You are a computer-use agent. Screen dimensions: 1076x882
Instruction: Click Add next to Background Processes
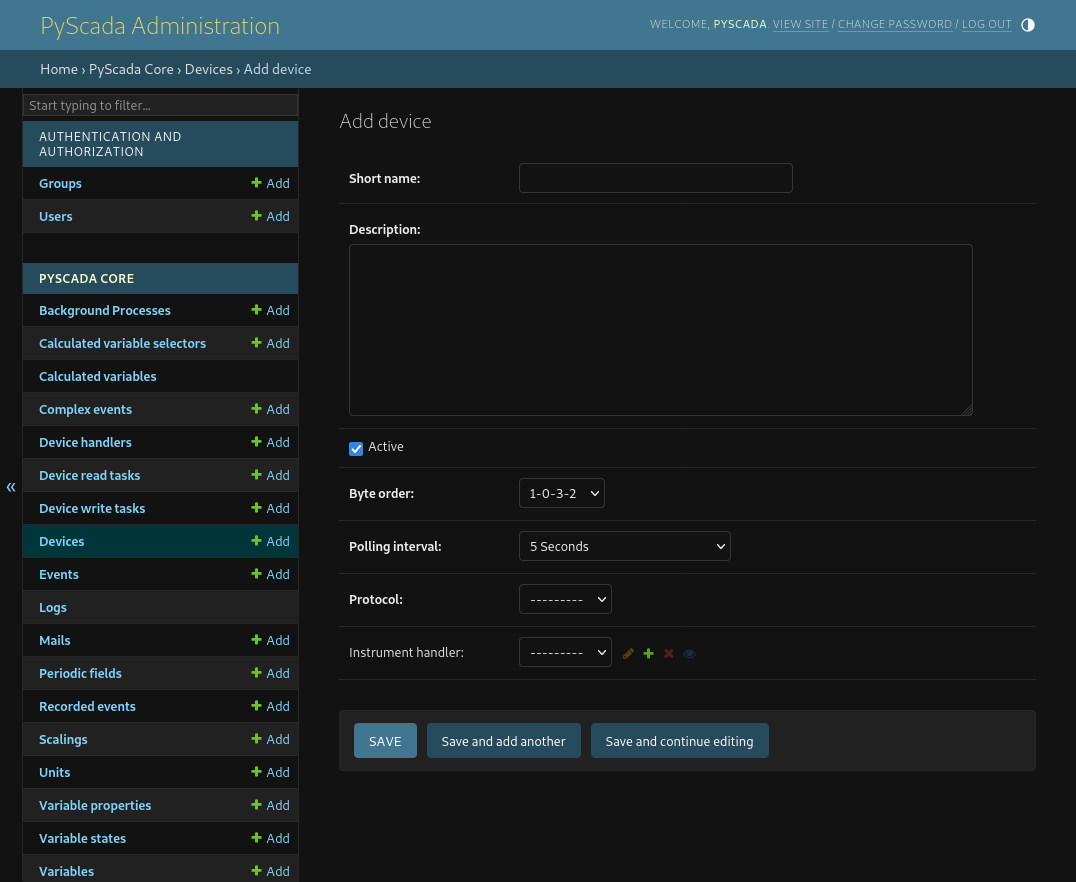click(270, 310)
